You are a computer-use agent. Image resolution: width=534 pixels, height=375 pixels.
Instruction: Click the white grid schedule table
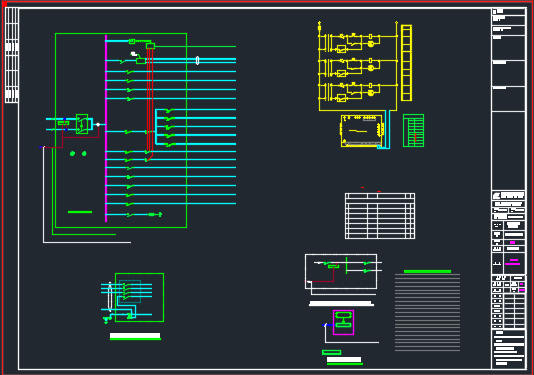pos(380,216)
